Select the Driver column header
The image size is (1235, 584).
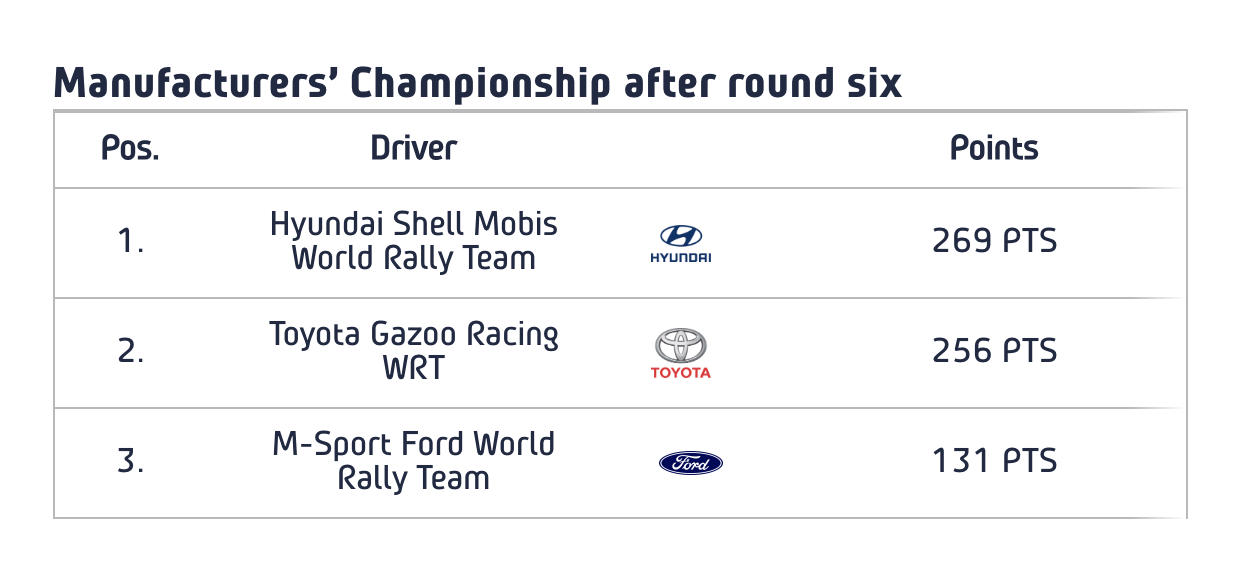point(413,149)
